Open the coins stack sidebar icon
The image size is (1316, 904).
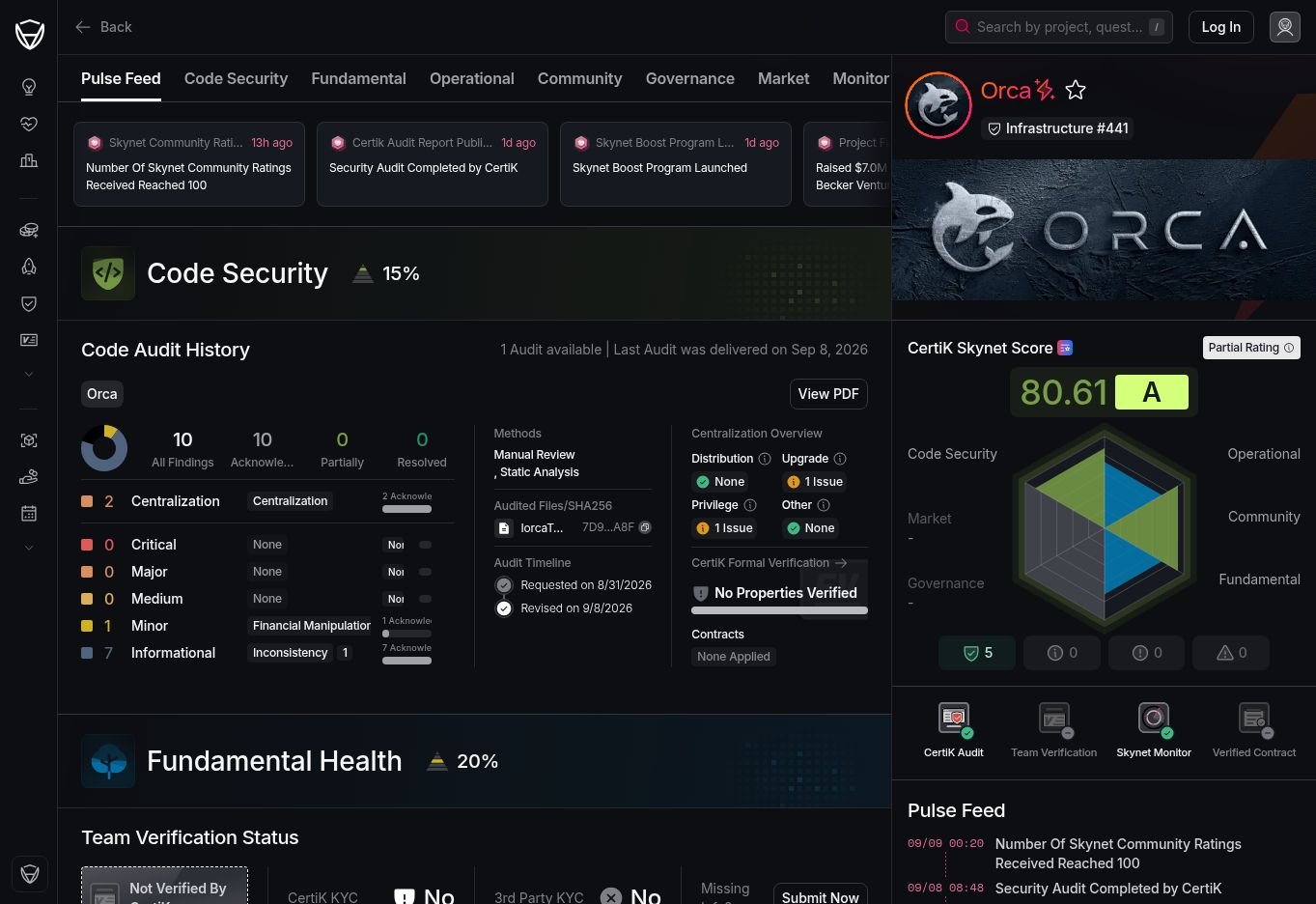coord(29,230)
